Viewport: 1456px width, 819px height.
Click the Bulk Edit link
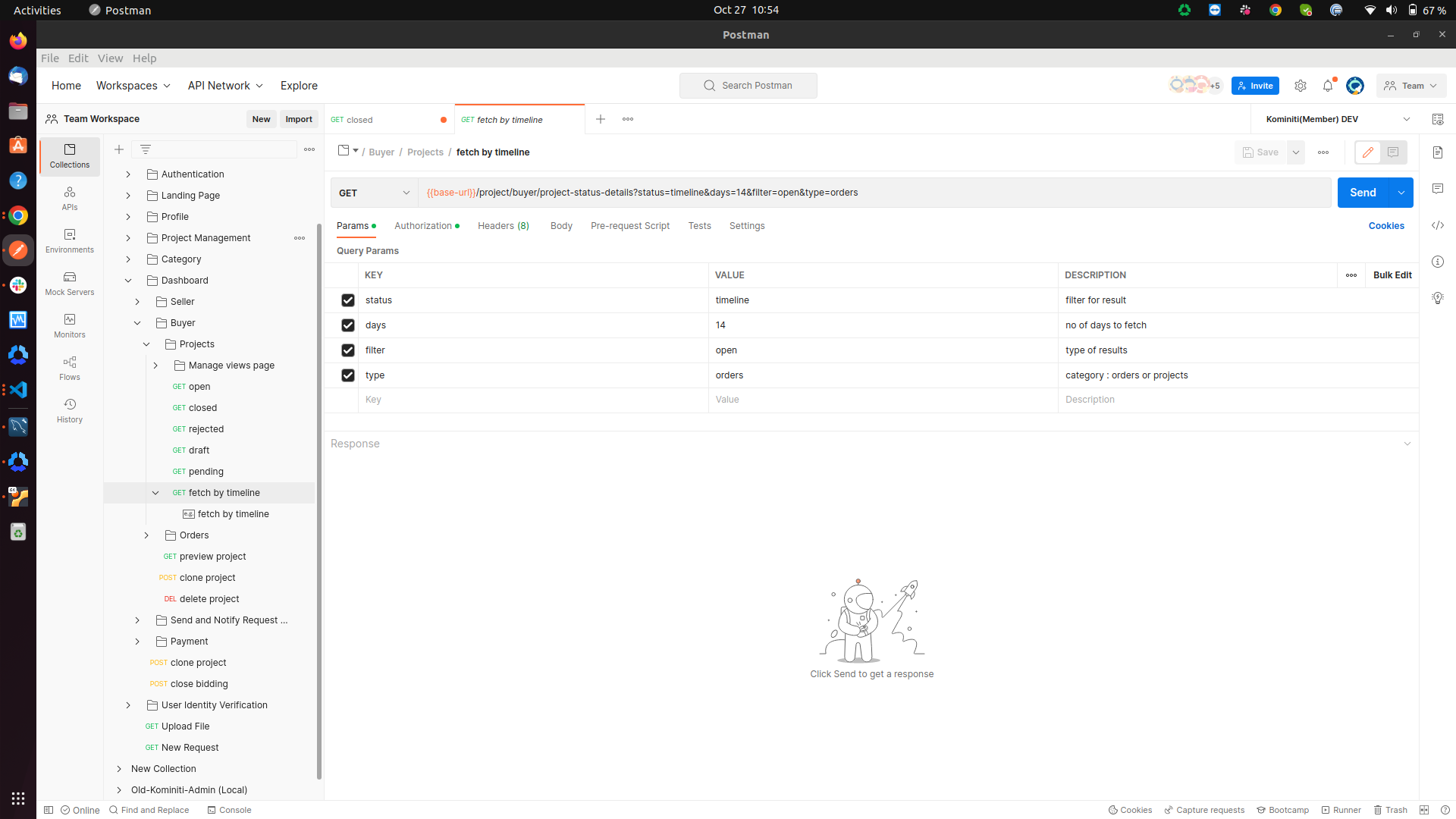pos(1392,275)
